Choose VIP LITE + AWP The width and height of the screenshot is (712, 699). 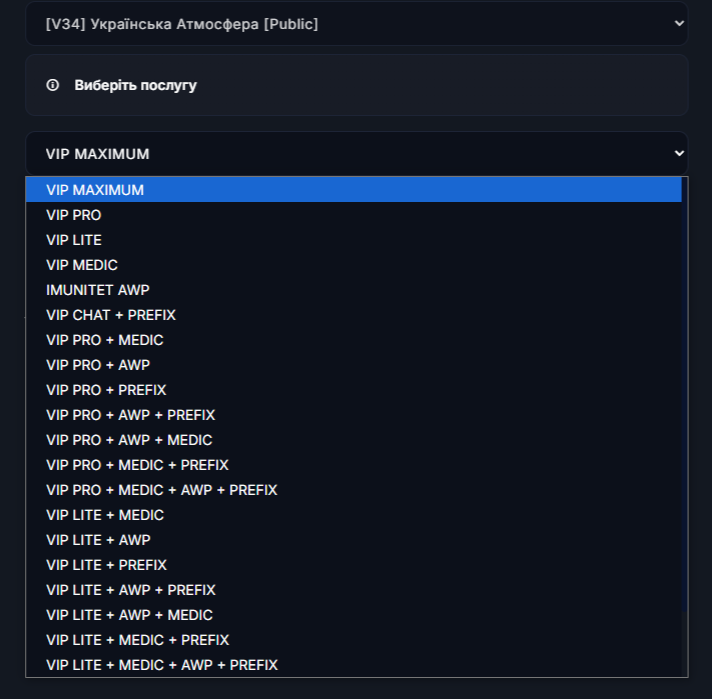[98, 540]
